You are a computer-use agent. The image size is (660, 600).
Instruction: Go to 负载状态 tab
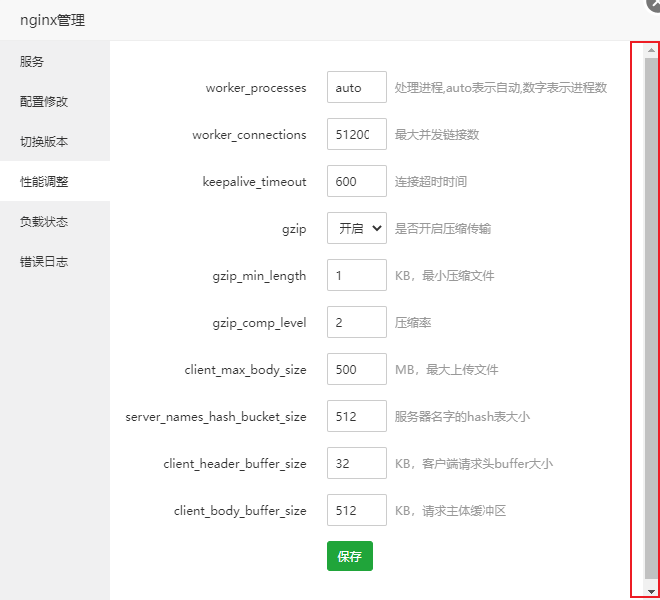55,221
